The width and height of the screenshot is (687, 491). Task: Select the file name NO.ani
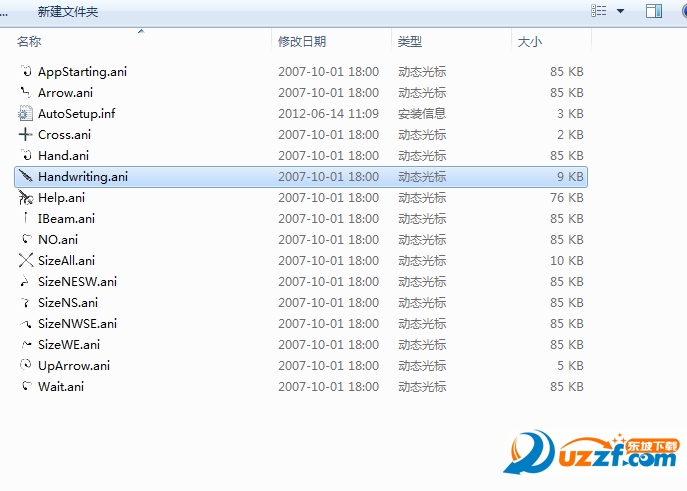pyautogui.click(x=58, y=240)
